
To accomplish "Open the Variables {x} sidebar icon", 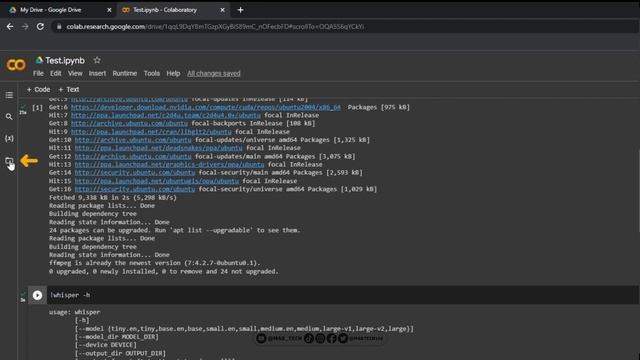I will click(9, 138).
